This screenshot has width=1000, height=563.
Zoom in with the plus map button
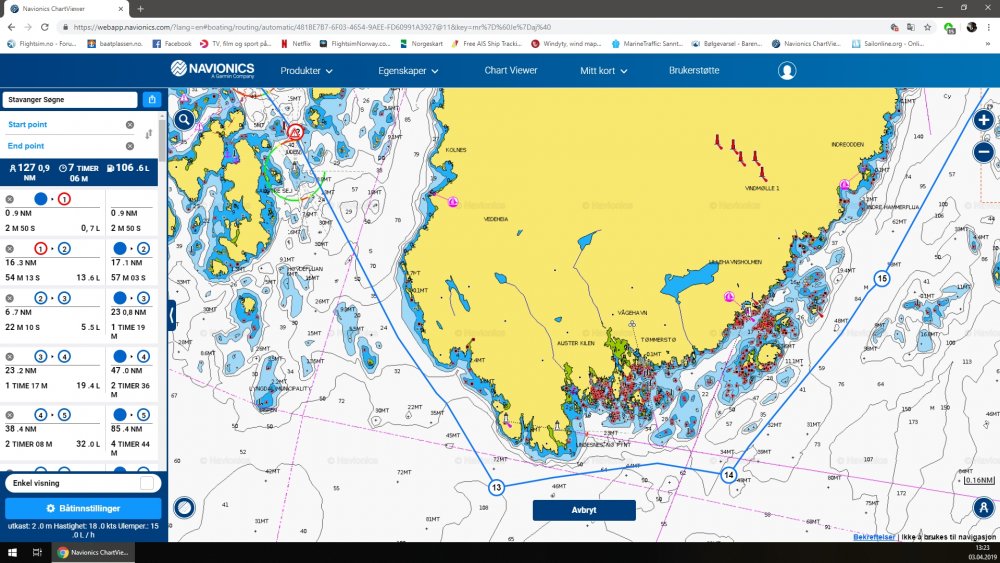(x=983, y=120)
